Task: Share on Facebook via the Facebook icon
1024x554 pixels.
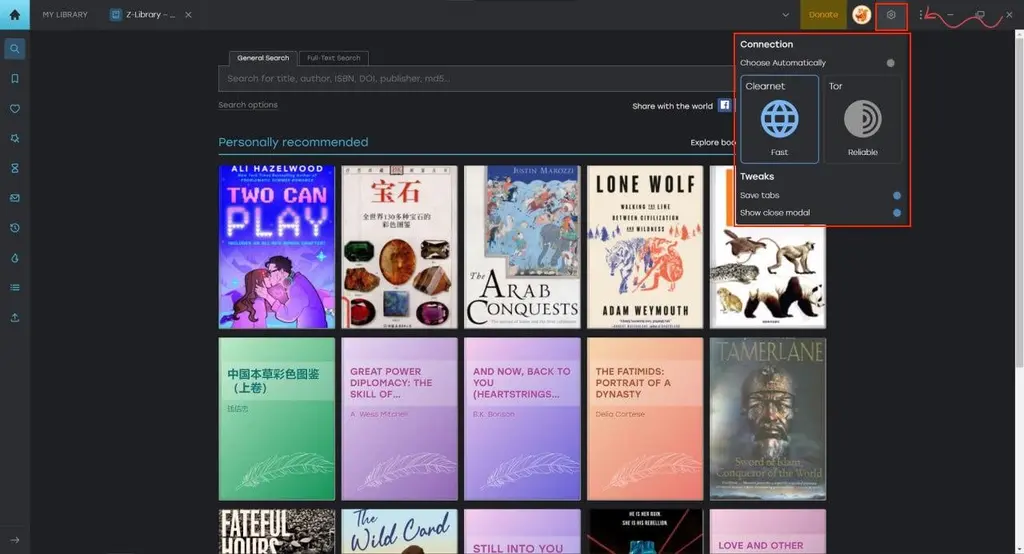Action: click(725, 106)
